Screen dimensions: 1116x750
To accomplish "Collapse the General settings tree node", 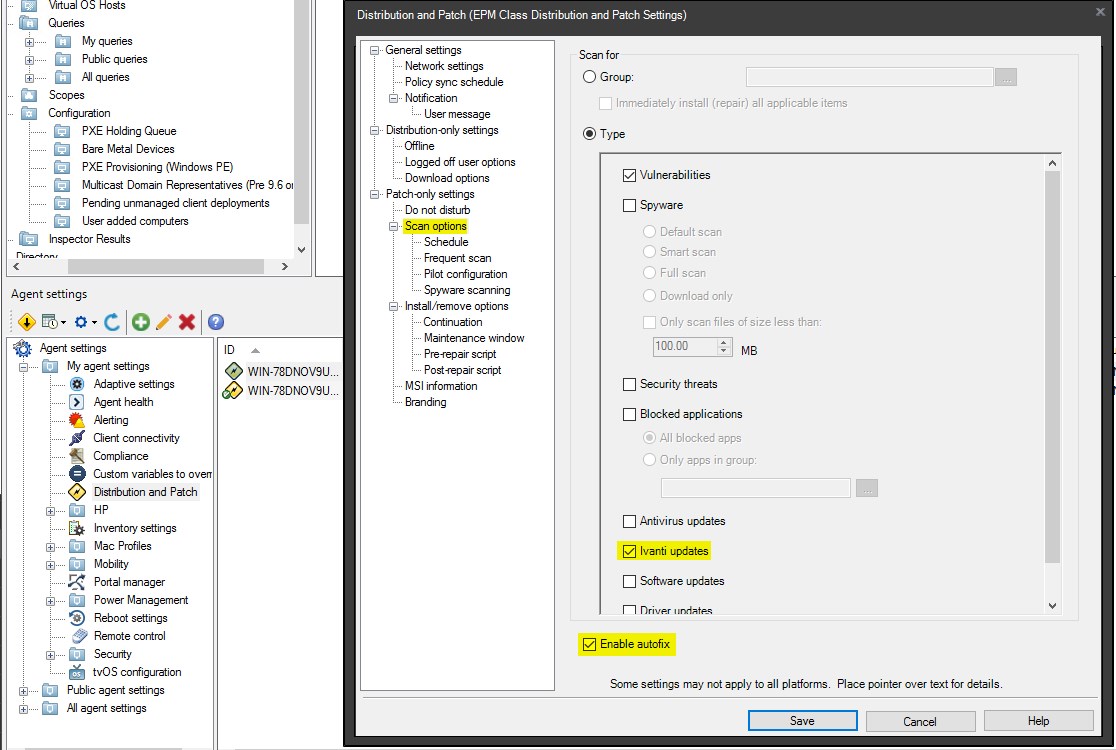I will (x=375, y=49).
